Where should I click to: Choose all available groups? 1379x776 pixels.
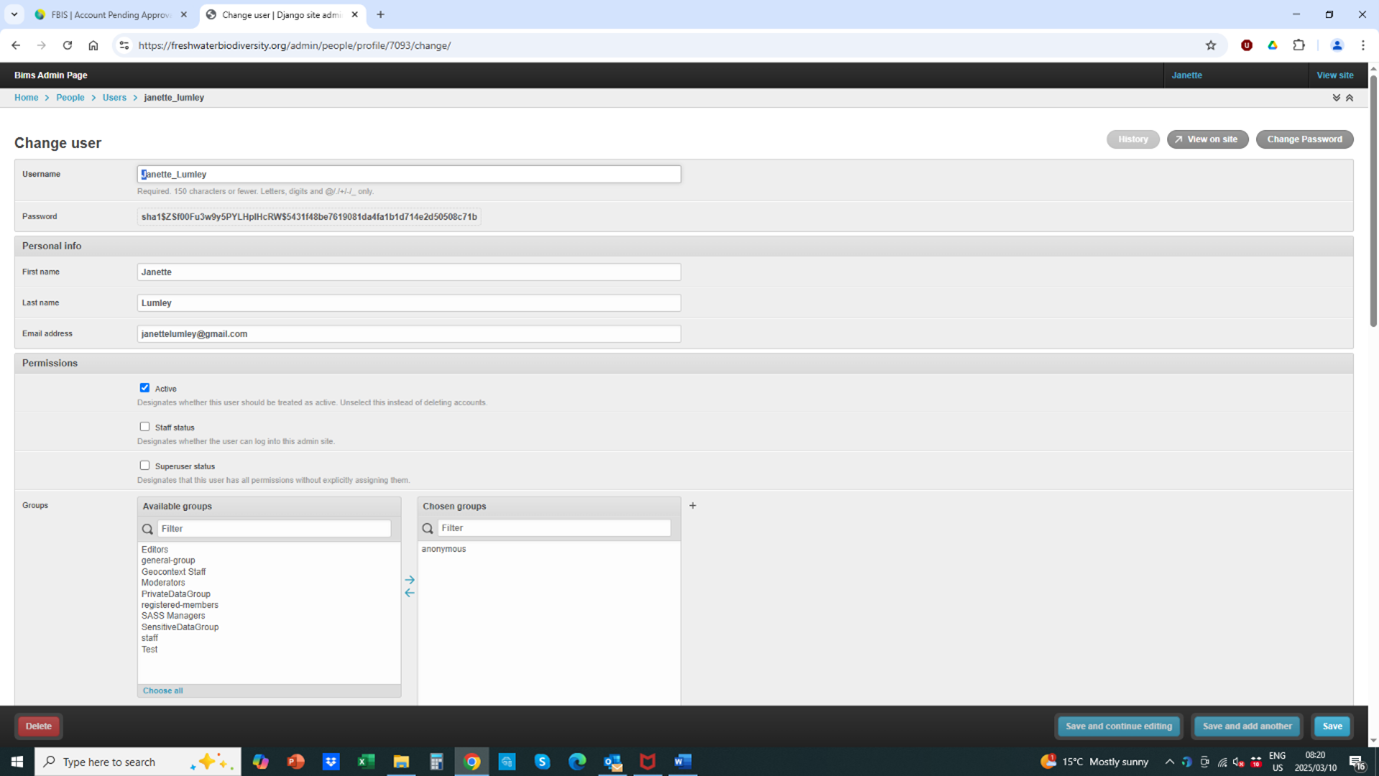pyautogui.click(x=163, y=691)
